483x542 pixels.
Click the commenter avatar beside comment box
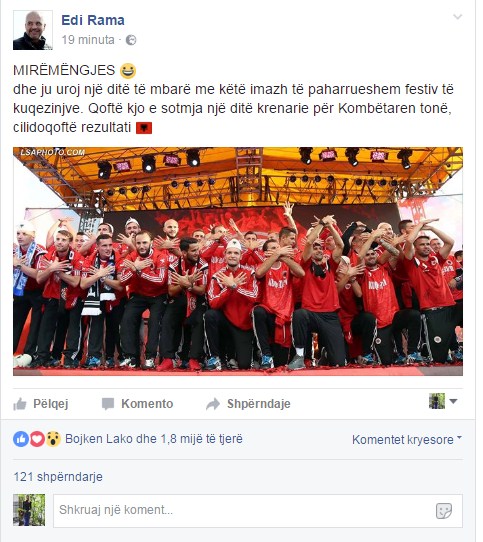coord(29,510)
